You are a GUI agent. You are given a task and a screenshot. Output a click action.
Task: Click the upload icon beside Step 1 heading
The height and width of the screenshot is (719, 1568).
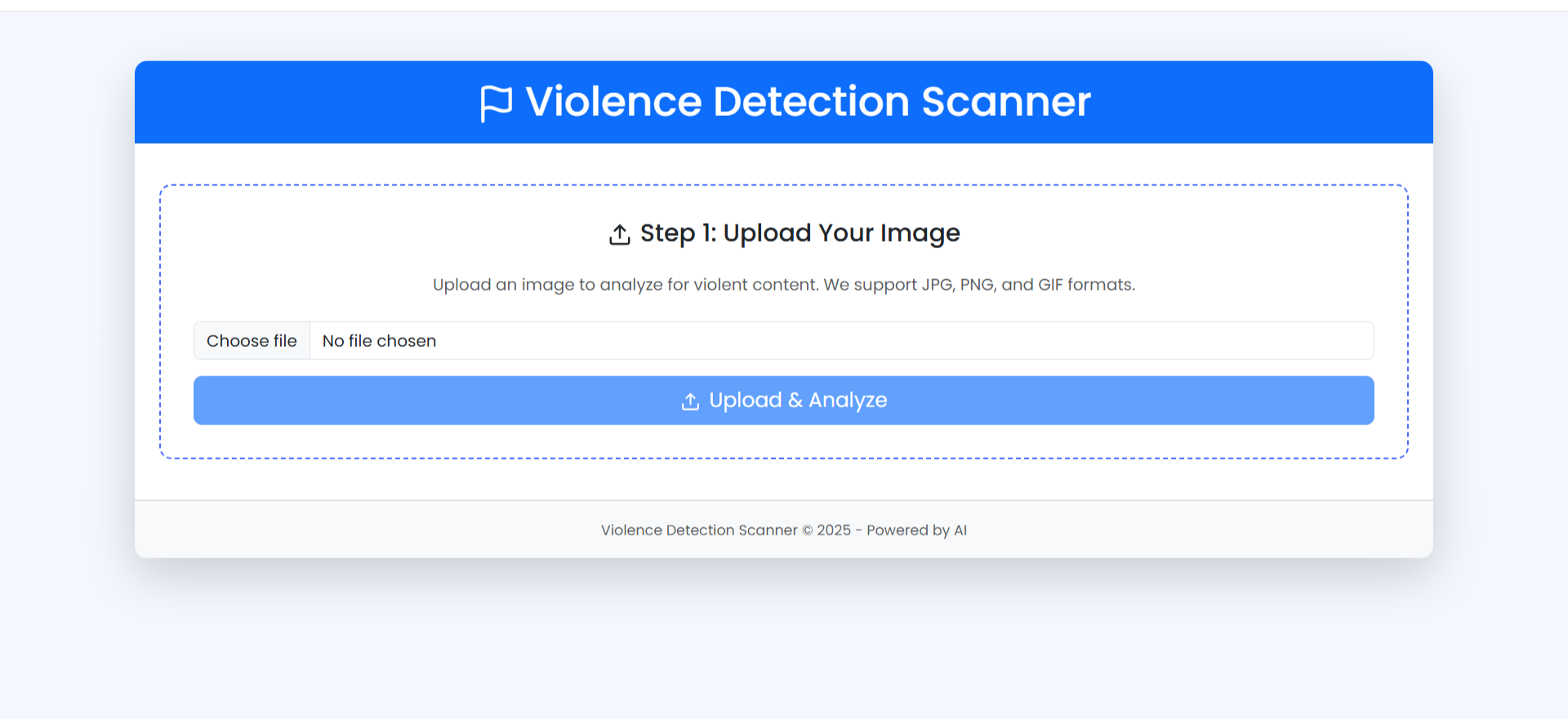click(620, 234)
